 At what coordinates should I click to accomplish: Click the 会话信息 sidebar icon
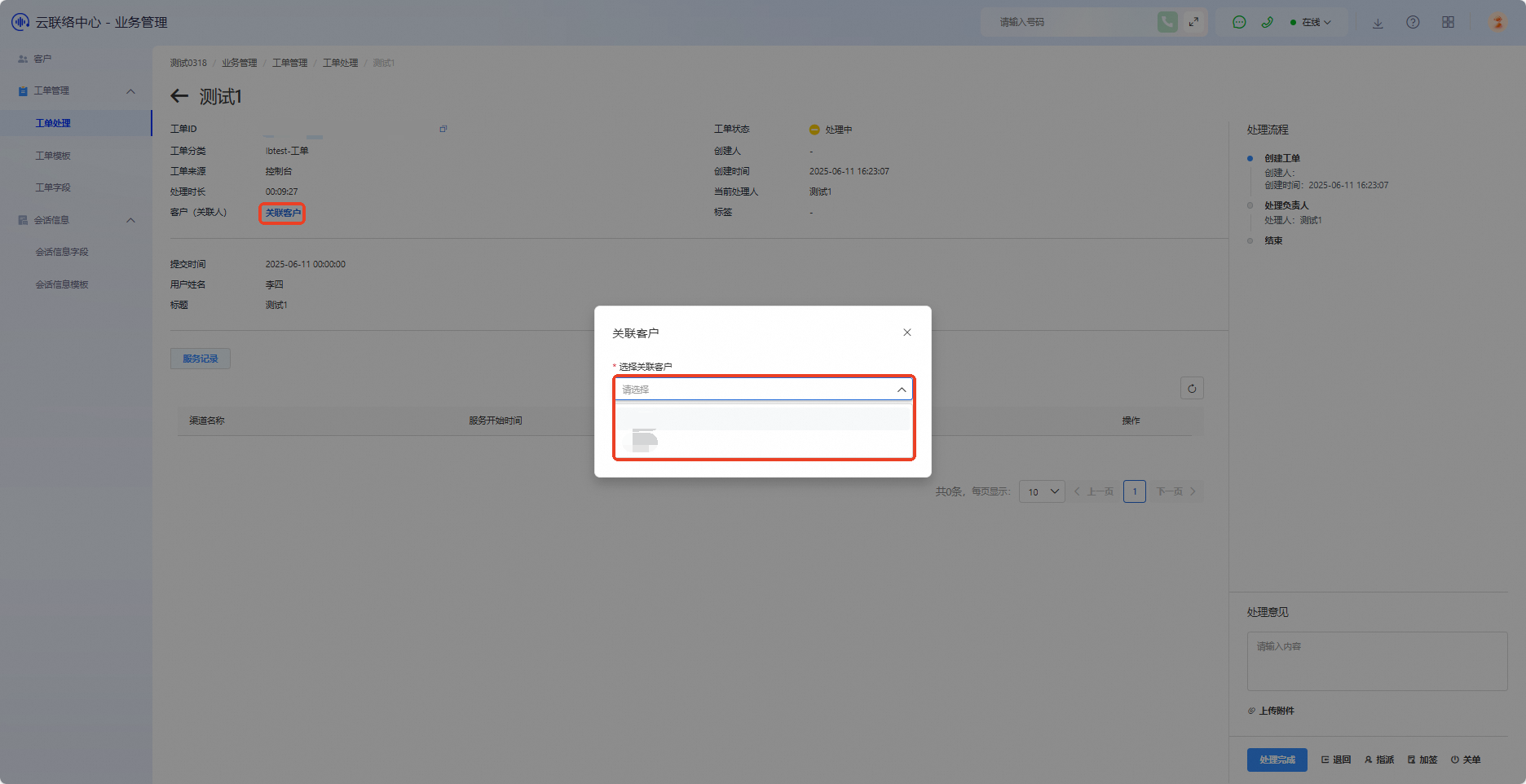coord(23,220)
